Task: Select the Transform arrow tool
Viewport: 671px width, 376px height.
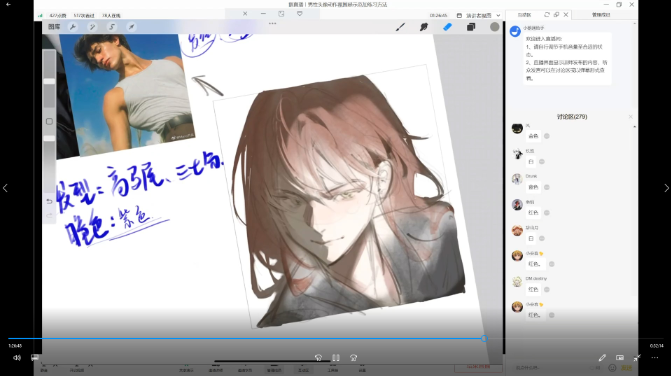Action: 131,27
